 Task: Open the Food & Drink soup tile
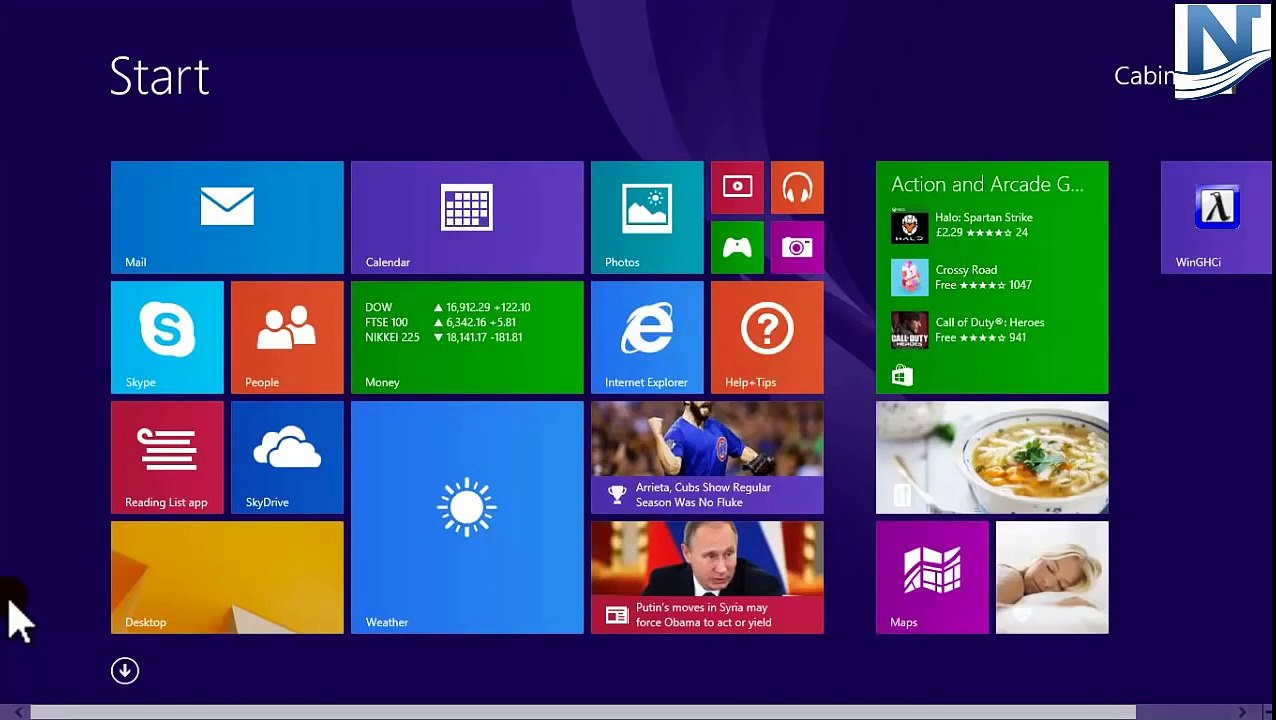[x=992, y=457]
